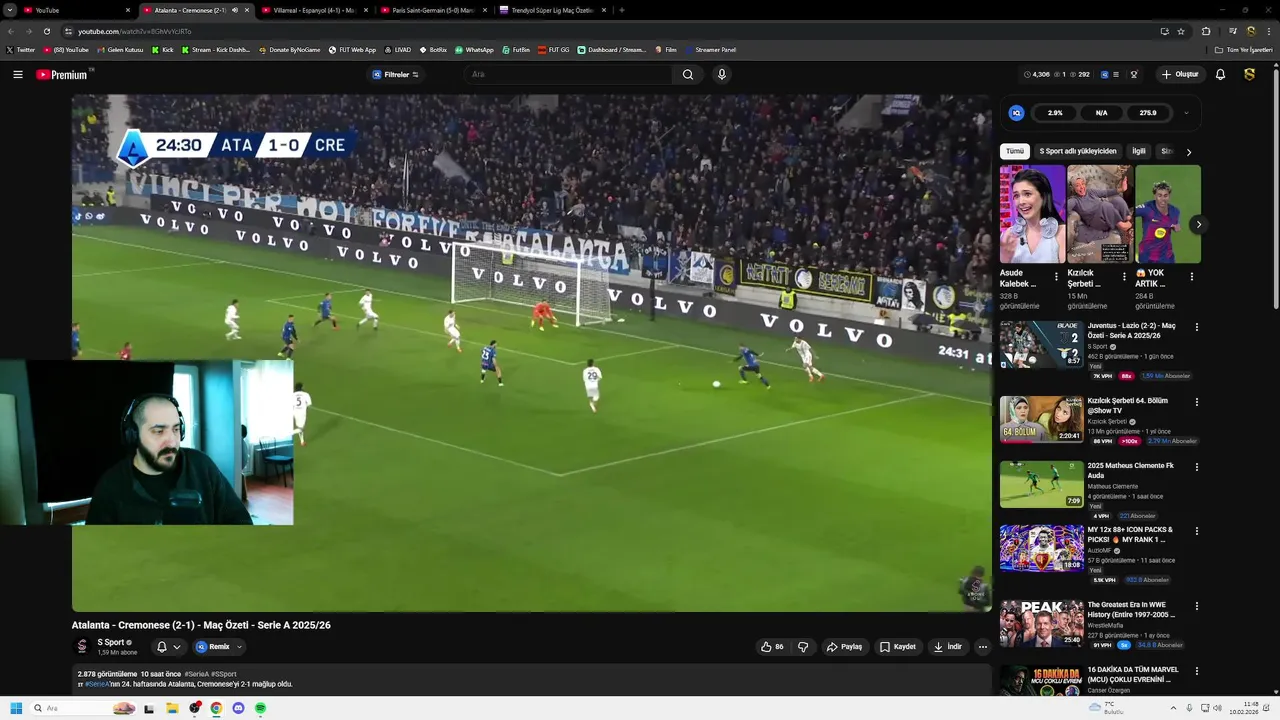Screen dimensions: 1280x720
Task: Click the 275.9 stat pill
Action: (1148, 113)
